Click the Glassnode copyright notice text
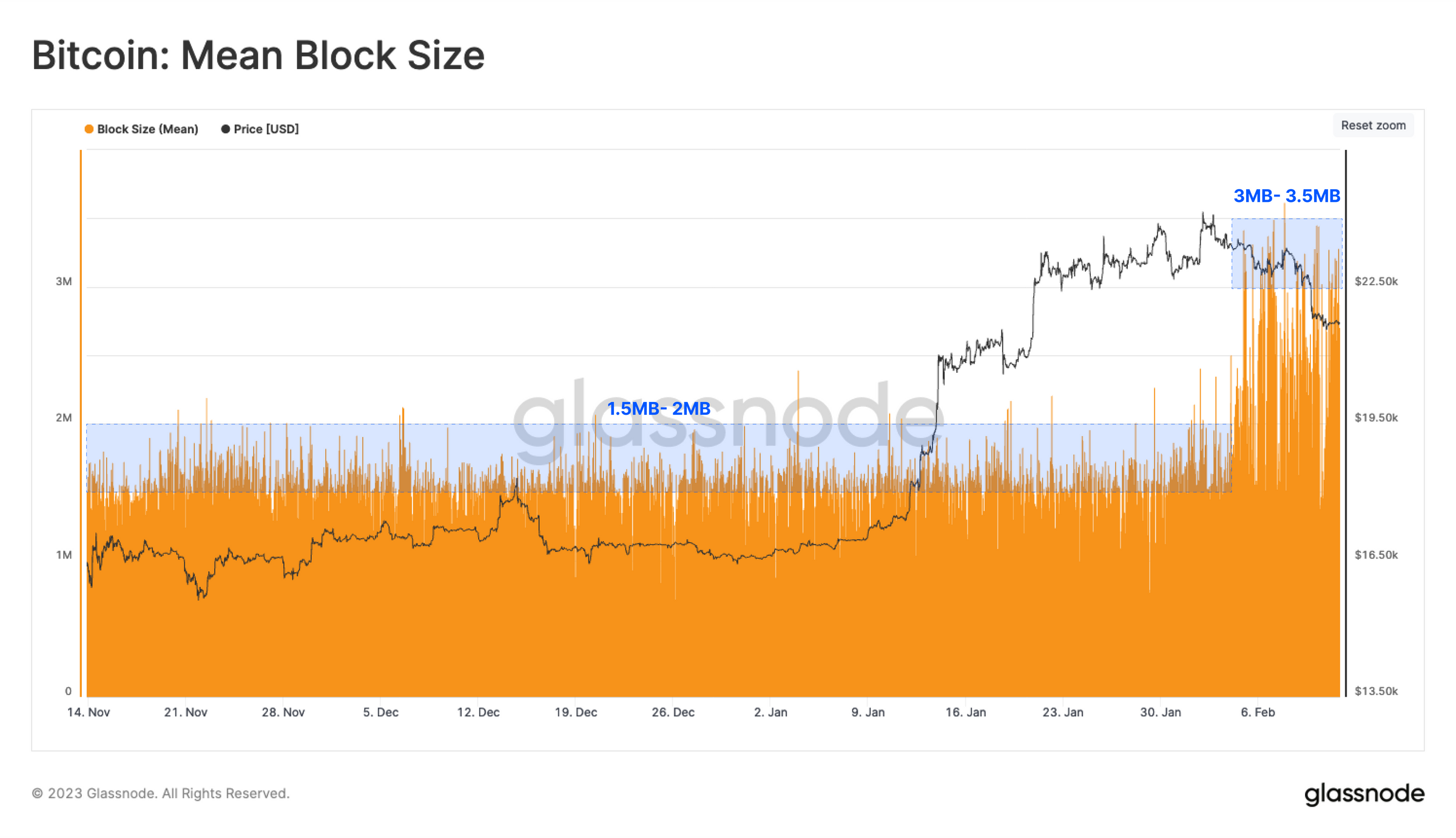 (161, 793)
